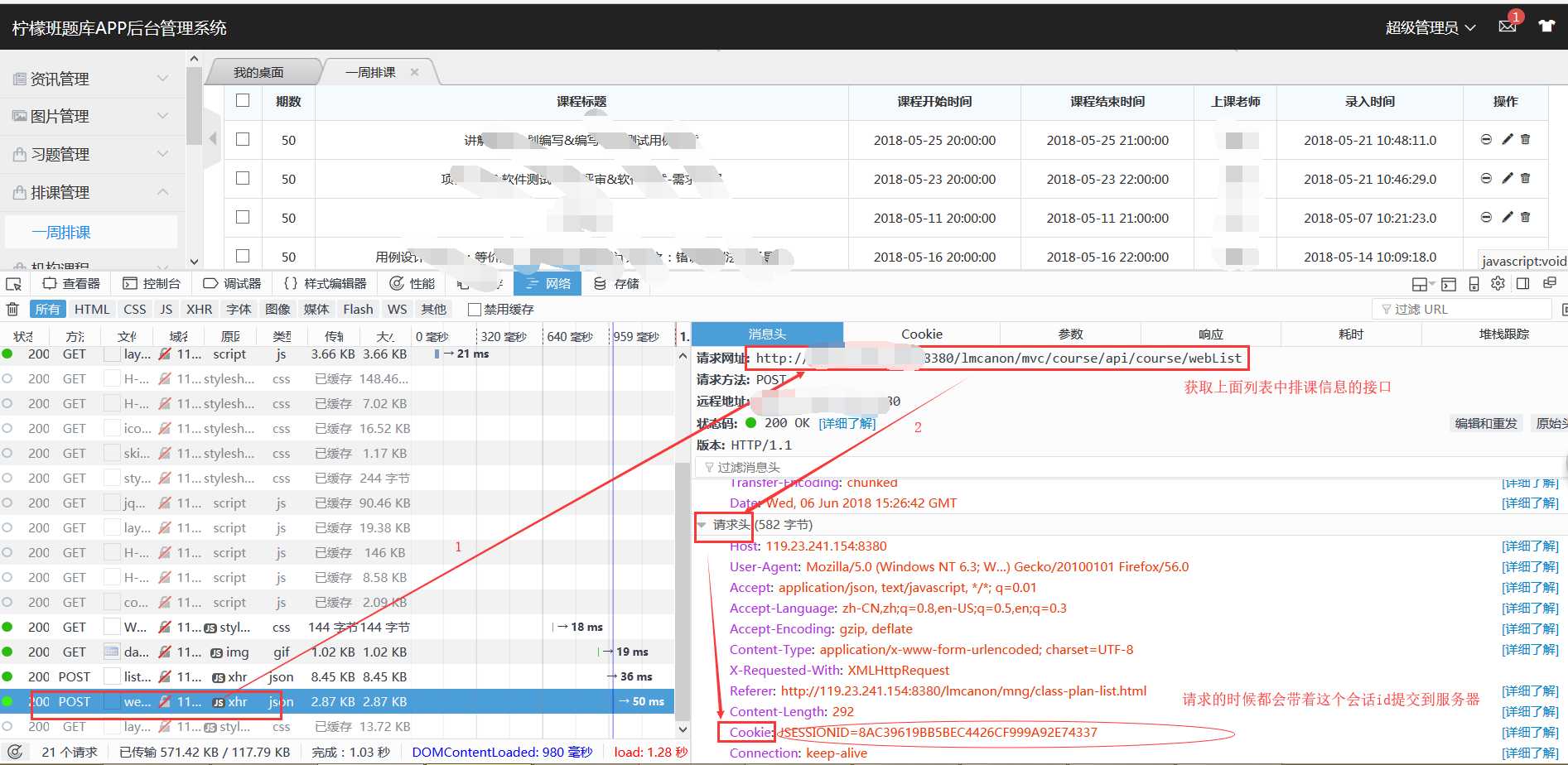Open the 查看器 devtools tab

pos(72,283)
